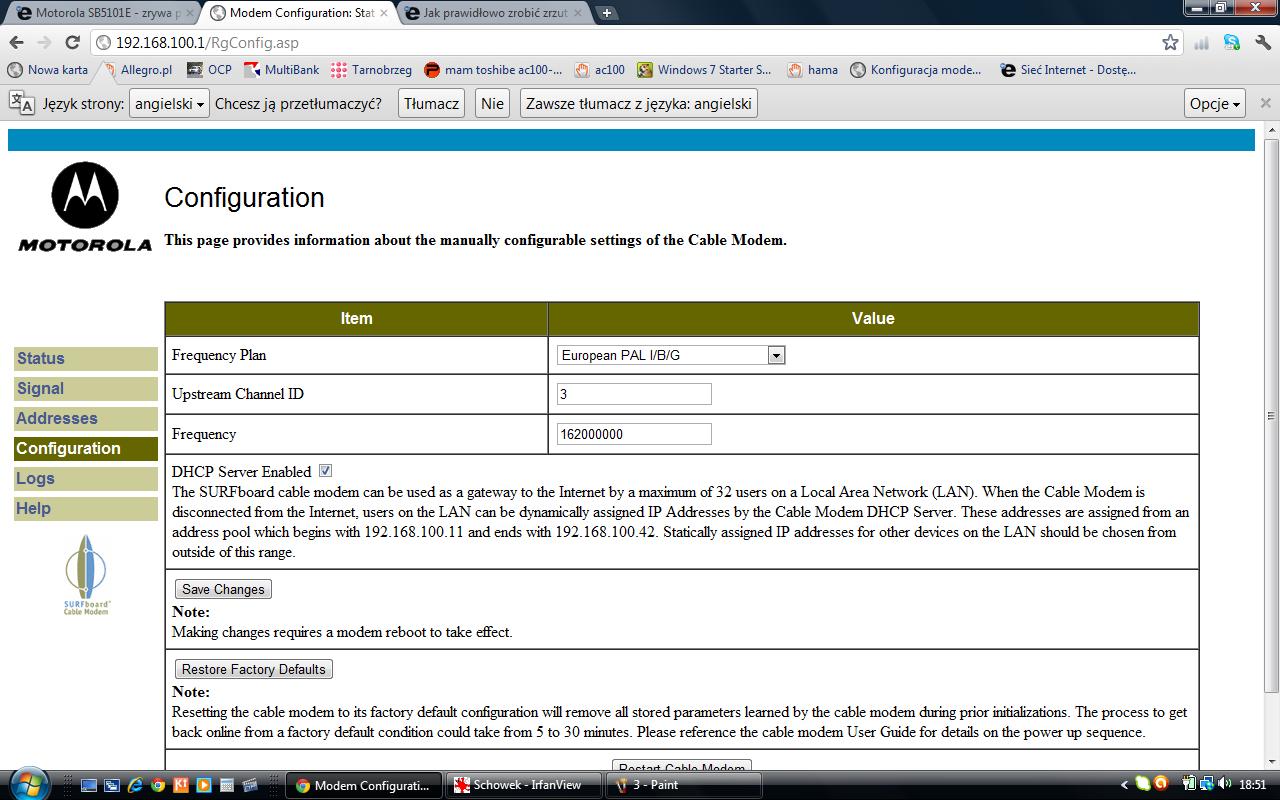1280x800 pixels.
Task: Close the Motorola SB5101E tab
Action: (190, 14)
